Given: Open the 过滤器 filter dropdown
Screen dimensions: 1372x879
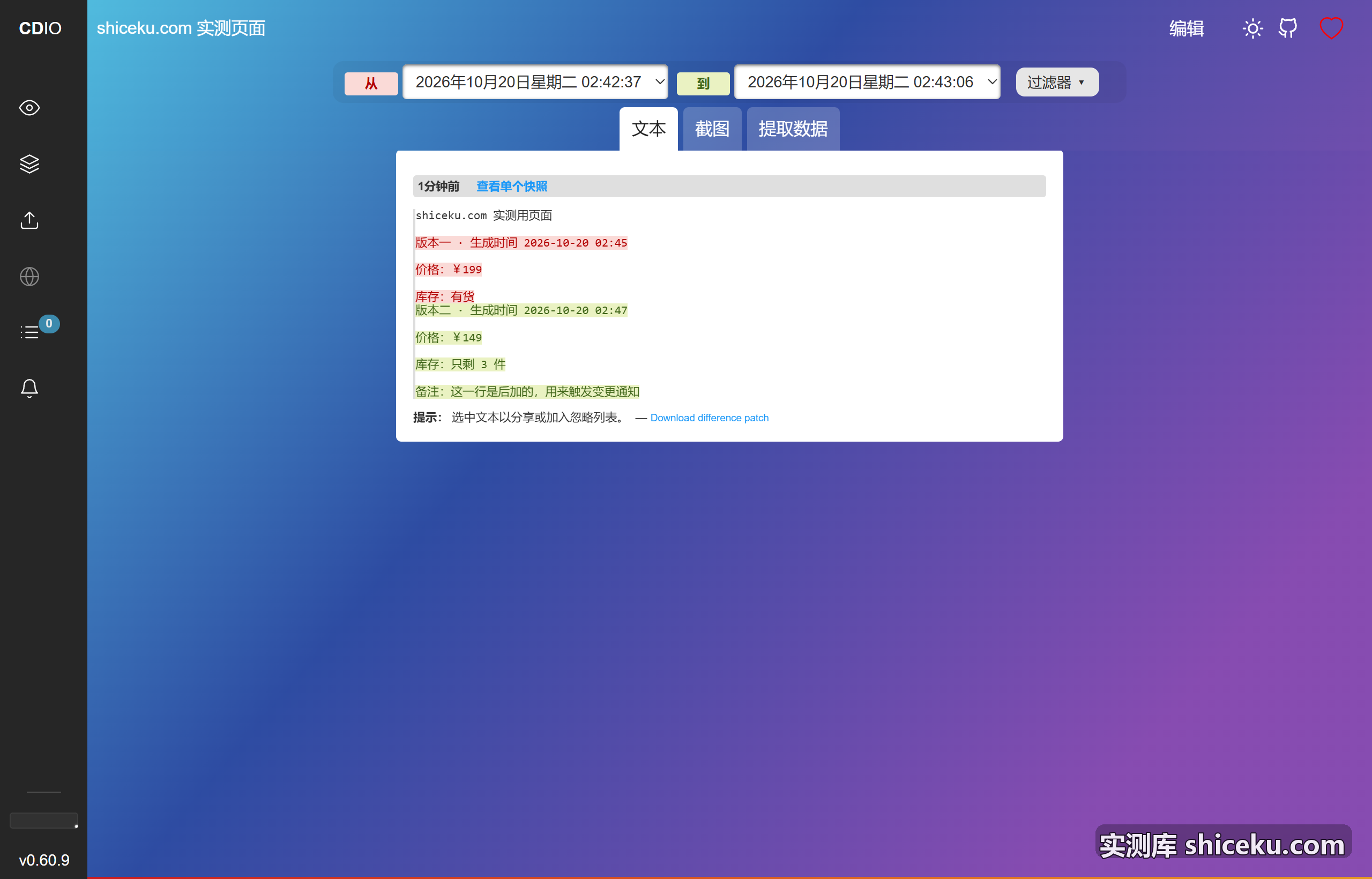Looking at the screenshot, I should click(1056, 82).
